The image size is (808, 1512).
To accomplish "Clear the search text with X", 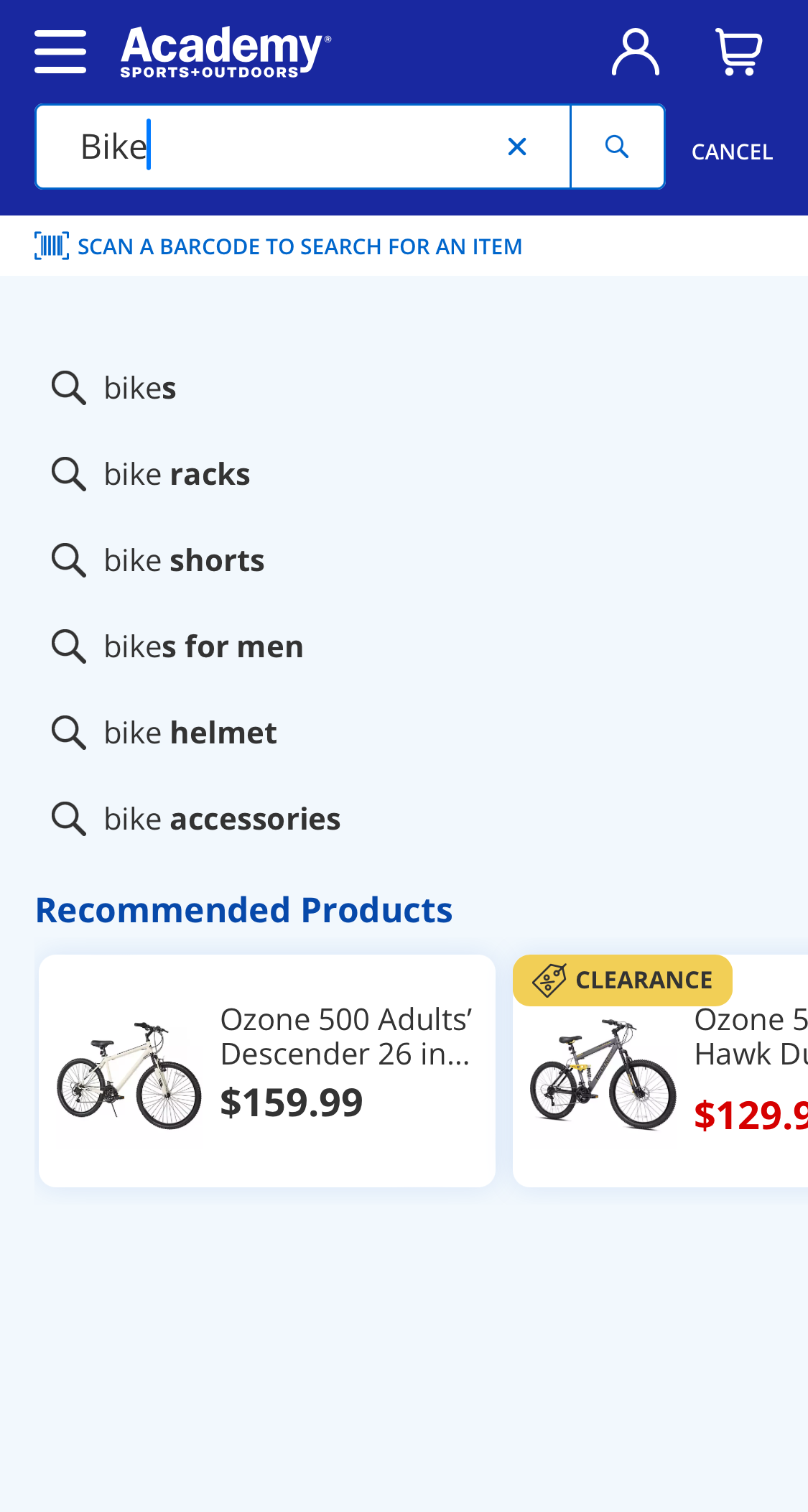I will click(x=517, y=147).
